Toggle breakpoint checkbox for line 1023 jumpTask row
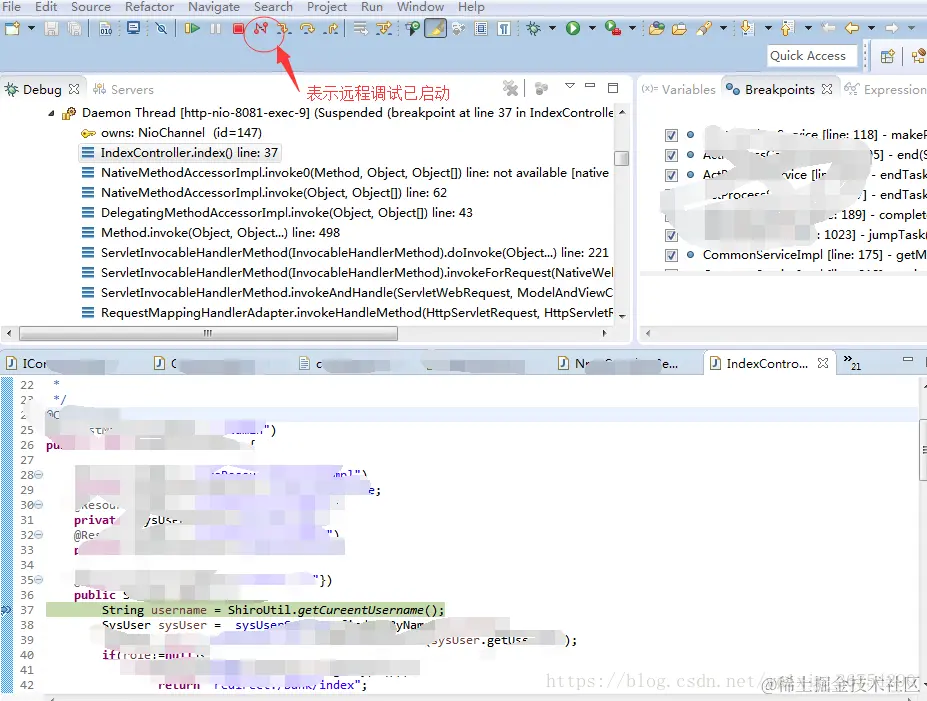The height and width of the screenshot is (701, 927). 671,235
